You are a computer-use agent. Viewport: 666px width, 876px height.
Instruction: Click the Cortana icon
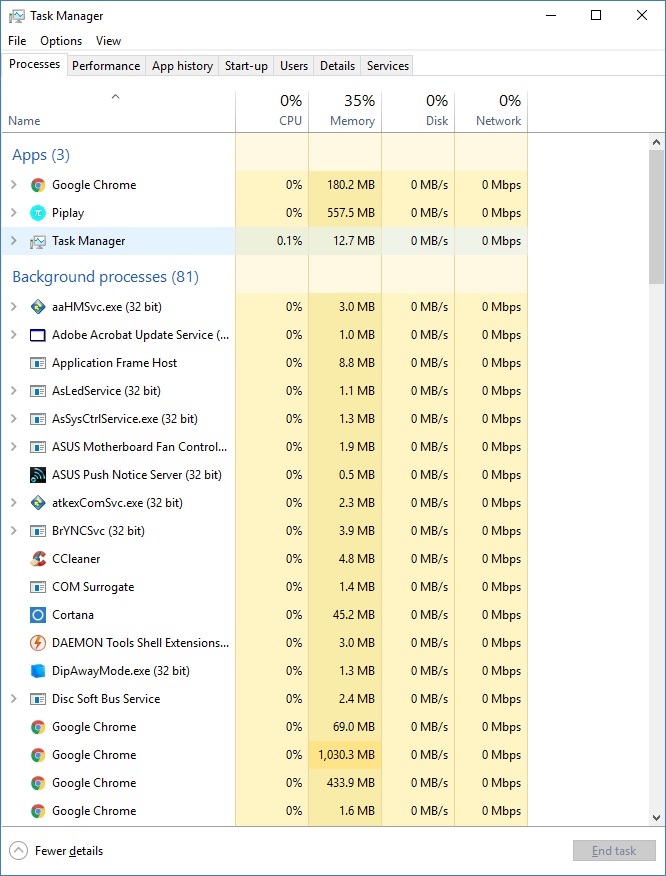click(37, 615)
